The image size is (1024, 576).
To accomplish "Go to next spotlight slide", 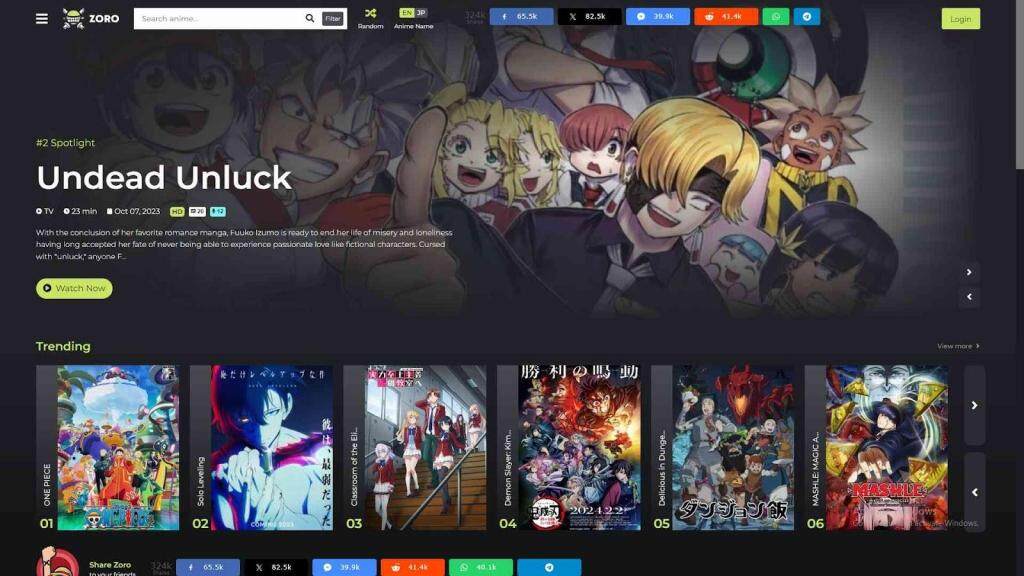I will (x=969, y=272).
